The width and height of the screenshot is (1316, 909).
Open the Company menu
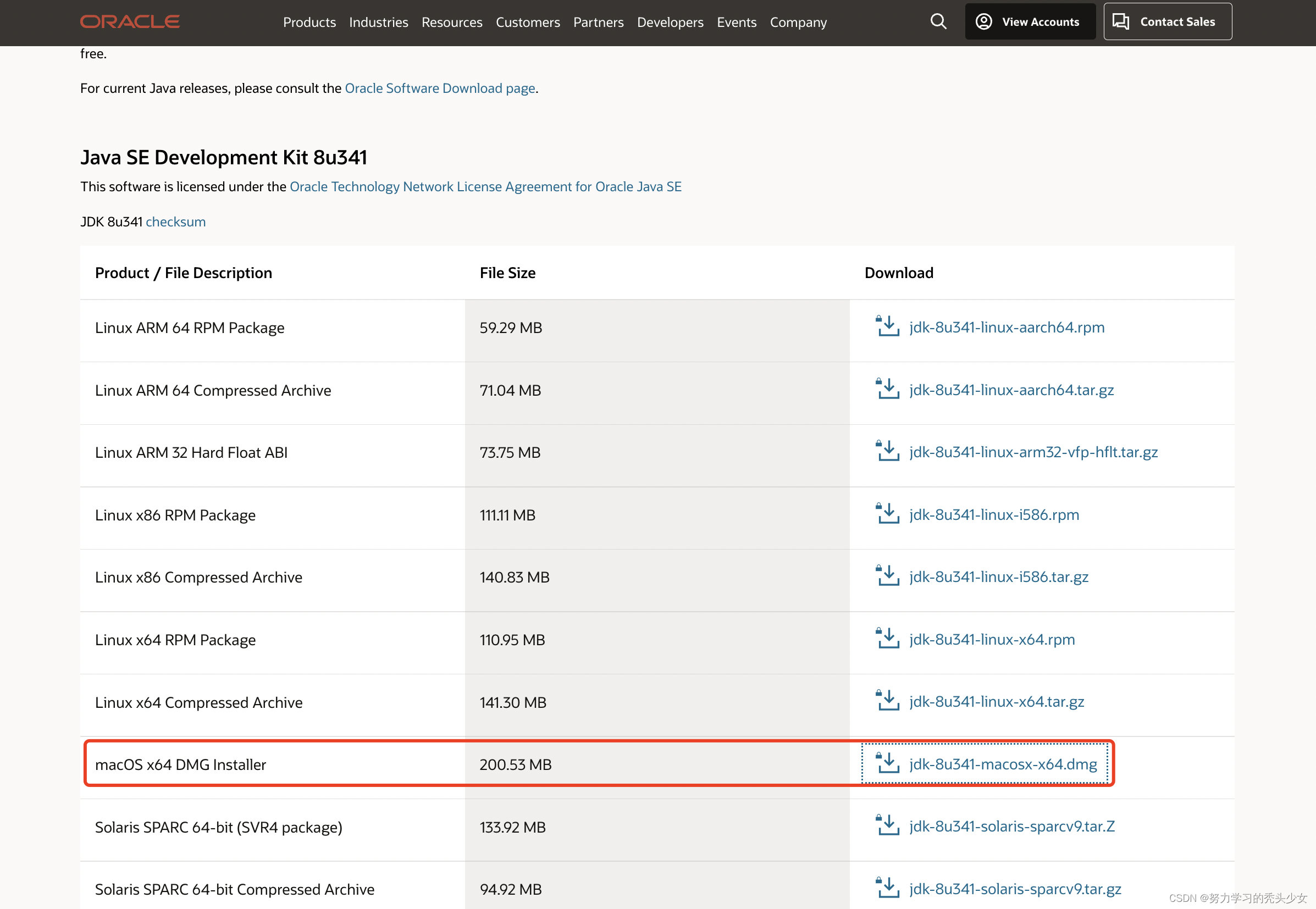(x=798, y=22)
